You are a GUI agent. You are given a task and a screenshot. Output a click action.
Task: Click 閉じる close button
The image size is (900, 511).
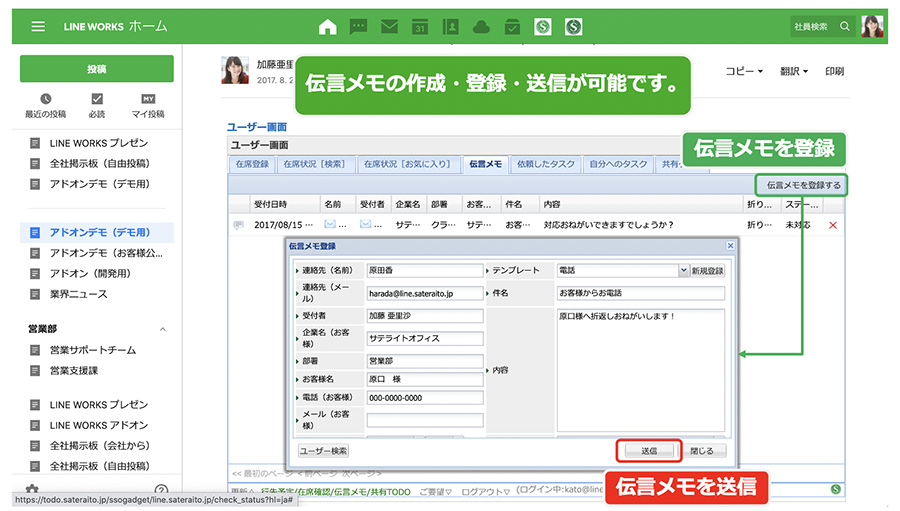coord(701,451)
